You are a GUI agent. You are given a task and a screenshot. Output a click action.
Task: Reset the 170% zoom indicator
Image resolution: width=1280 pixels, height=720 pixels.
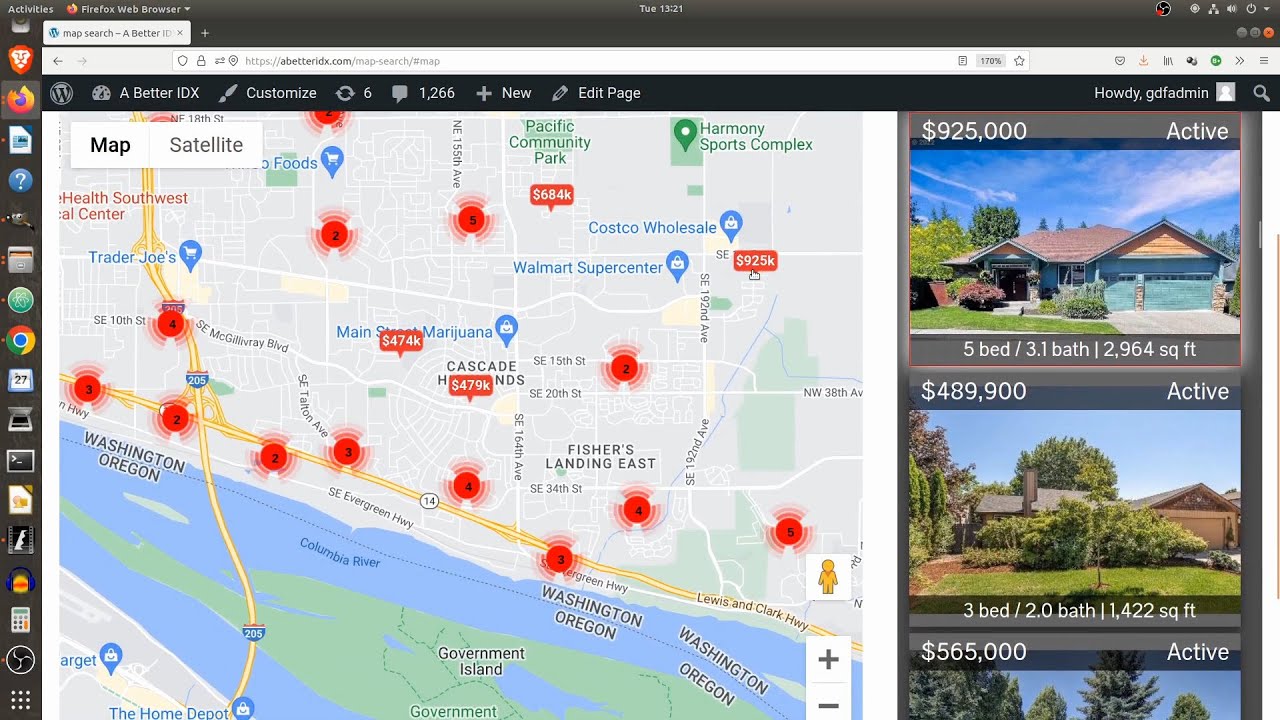coord(990,61)
